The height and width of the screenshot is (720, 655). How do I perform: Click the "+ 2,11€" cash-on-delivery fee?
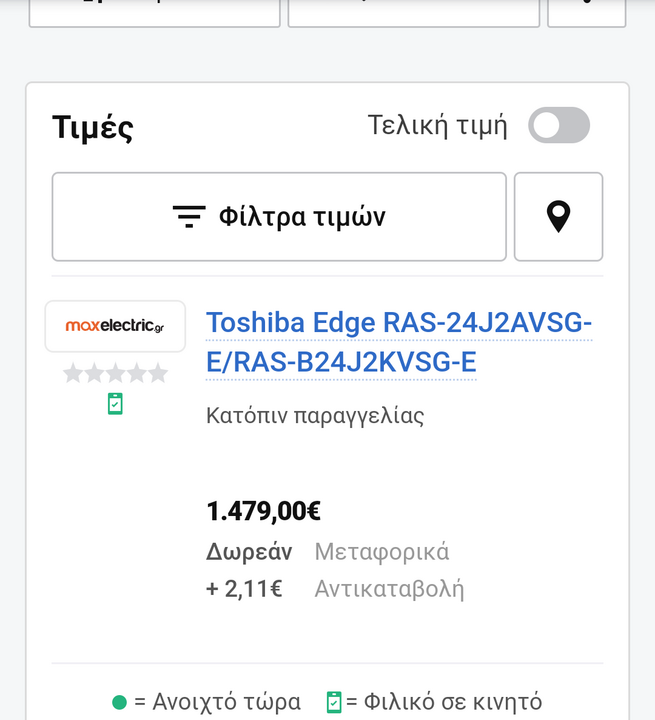click(x=244, y=589)
